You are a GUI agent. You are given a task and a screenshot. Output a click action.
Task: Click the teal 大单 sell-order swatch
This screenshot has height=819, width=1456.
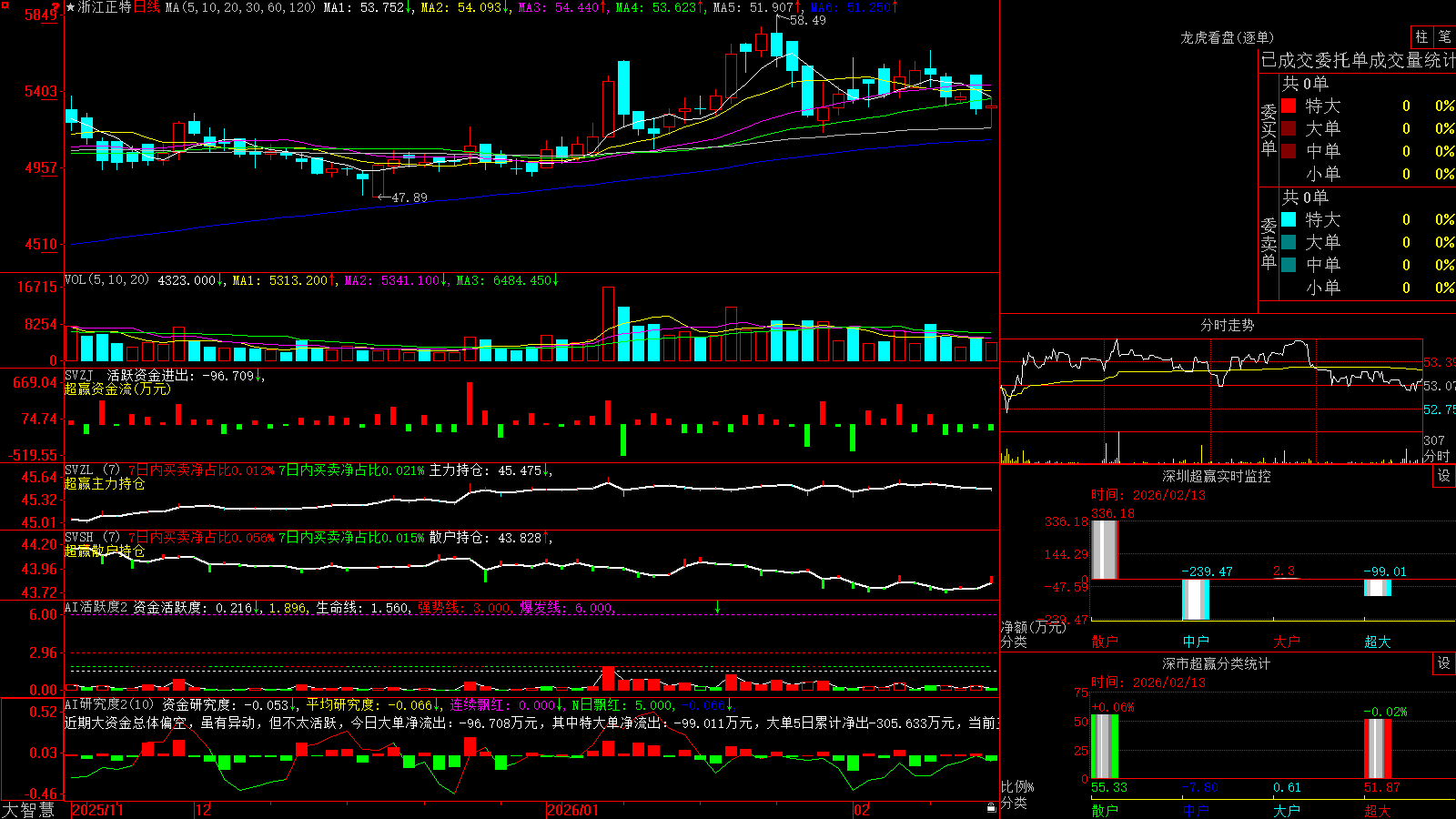click(1289, 242)
